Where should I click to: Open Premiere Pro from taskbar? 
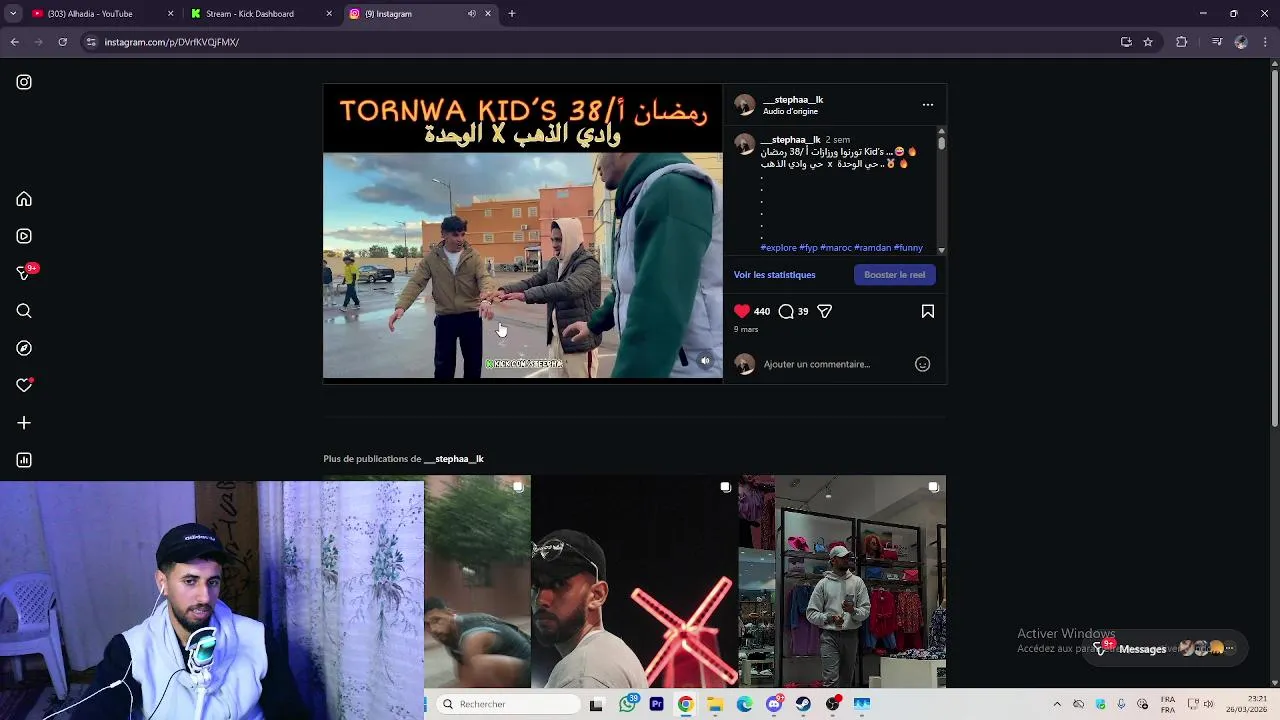tap(656, 704)
